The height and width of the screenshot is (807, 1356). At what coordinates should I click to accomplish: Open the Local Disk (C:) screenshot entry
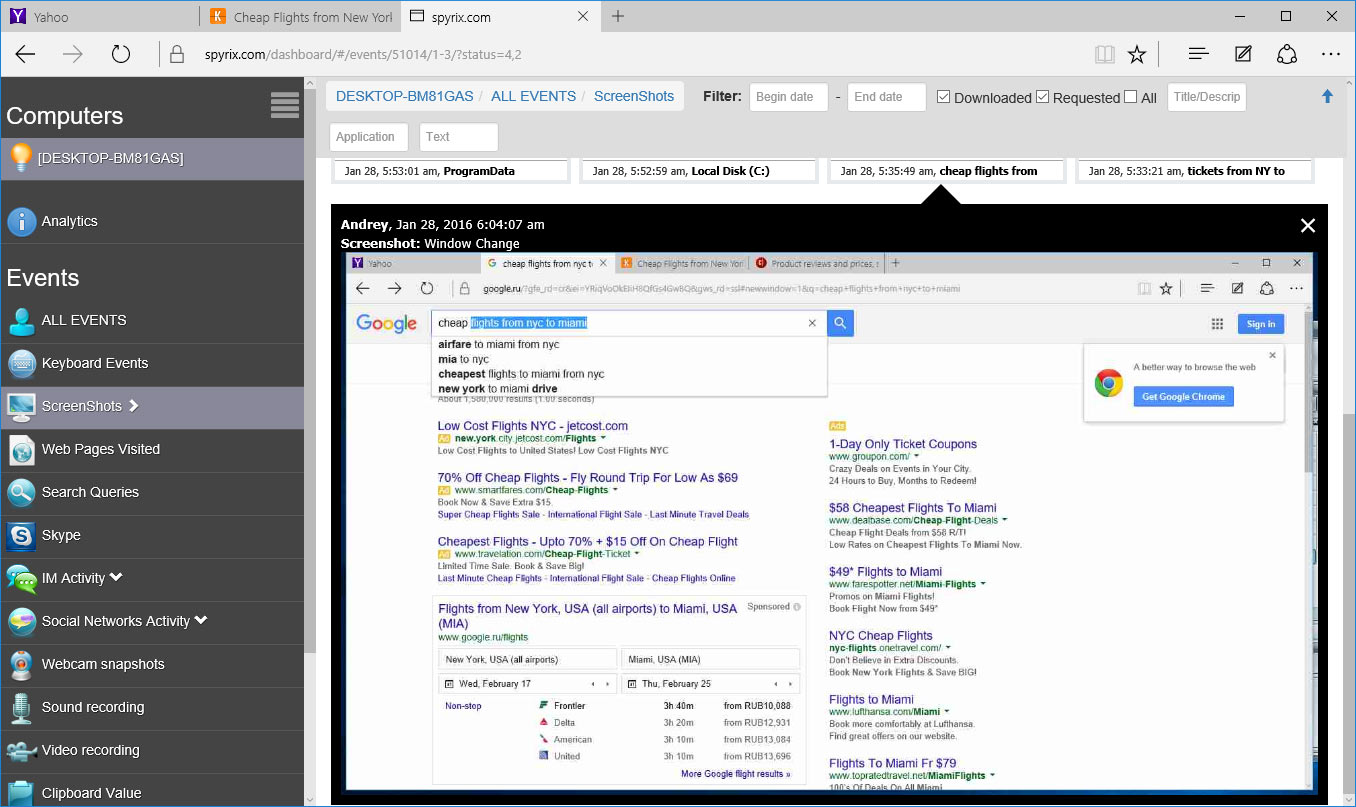pyautogui.click(x=698, y=171)
